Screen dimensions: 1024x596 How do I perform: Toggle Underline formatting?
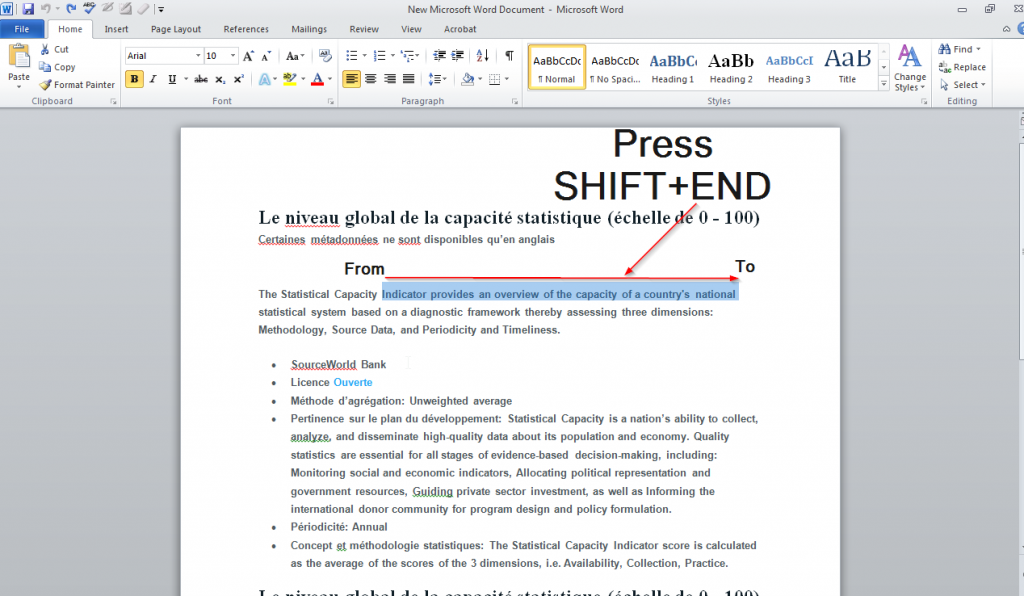click(172, 79)
